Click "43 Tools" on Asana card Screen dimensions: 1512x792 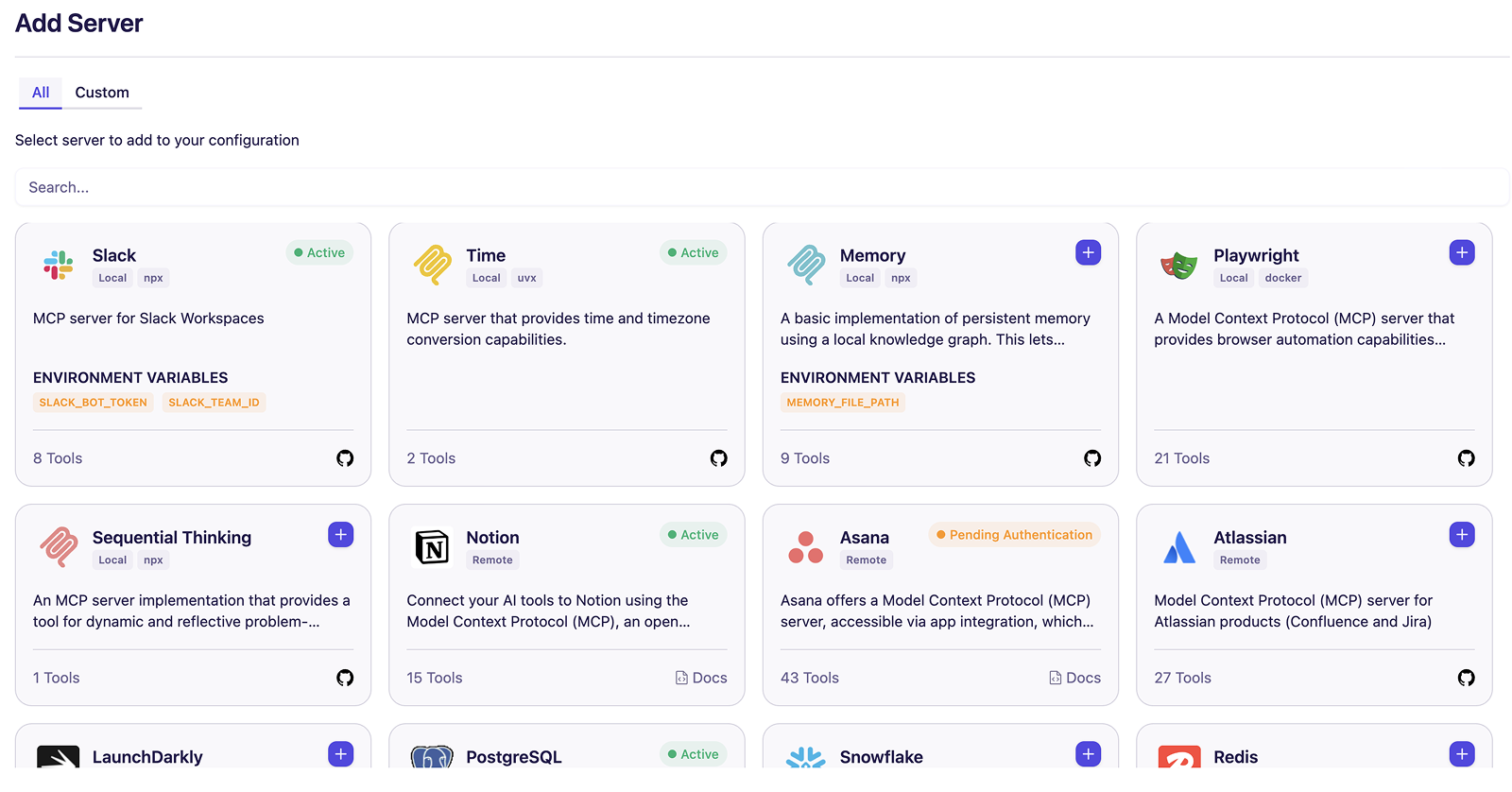[810, 678]
